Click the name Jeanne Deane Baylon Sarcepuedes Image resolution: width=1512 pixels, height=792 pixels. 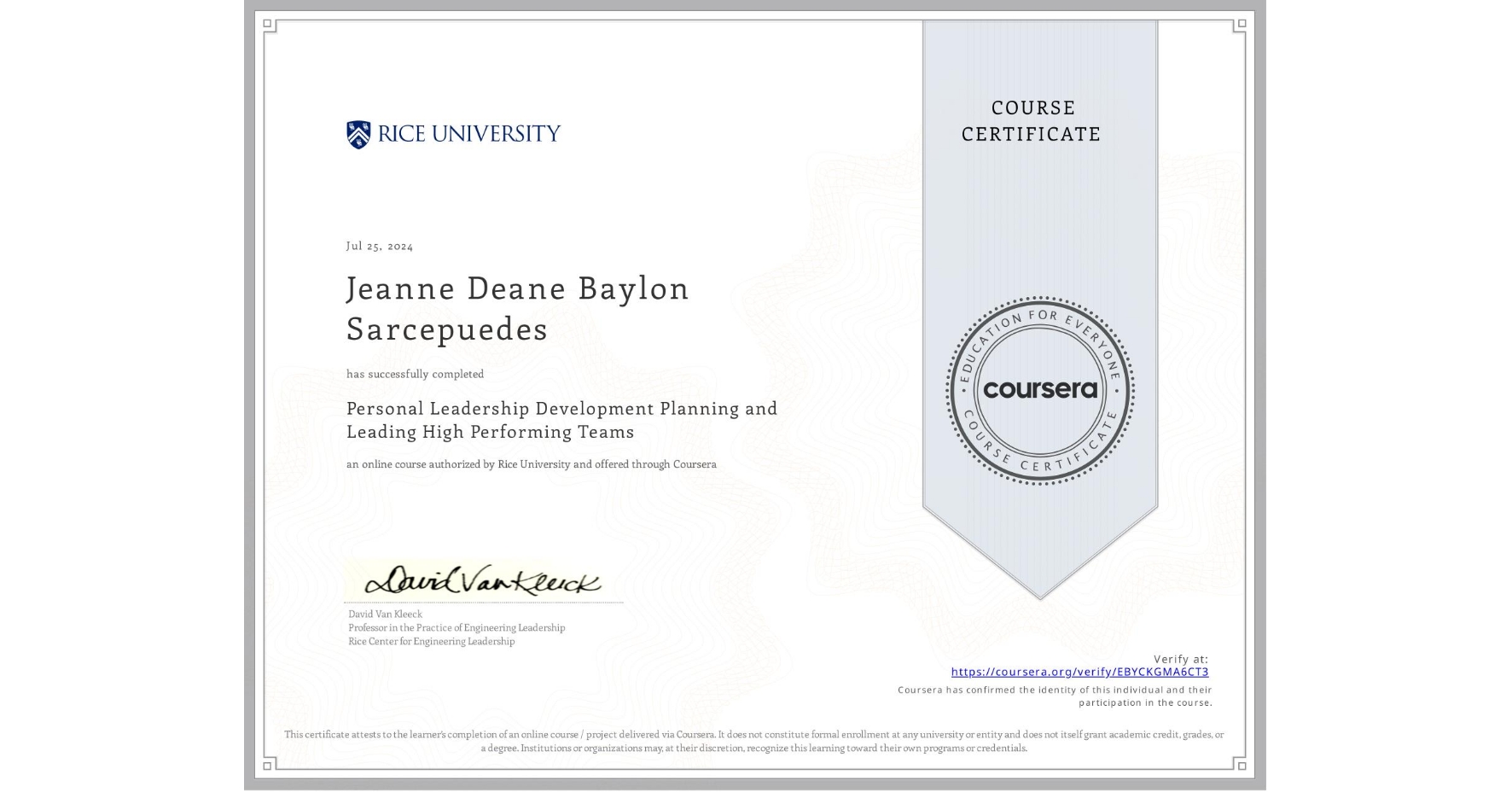tap(518, 308)
